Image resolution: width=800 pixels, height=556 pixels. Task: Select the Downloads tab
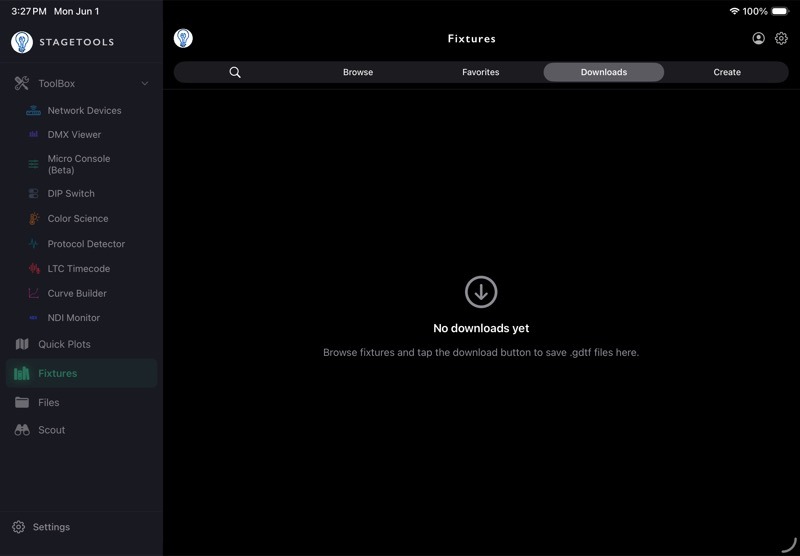604,72
